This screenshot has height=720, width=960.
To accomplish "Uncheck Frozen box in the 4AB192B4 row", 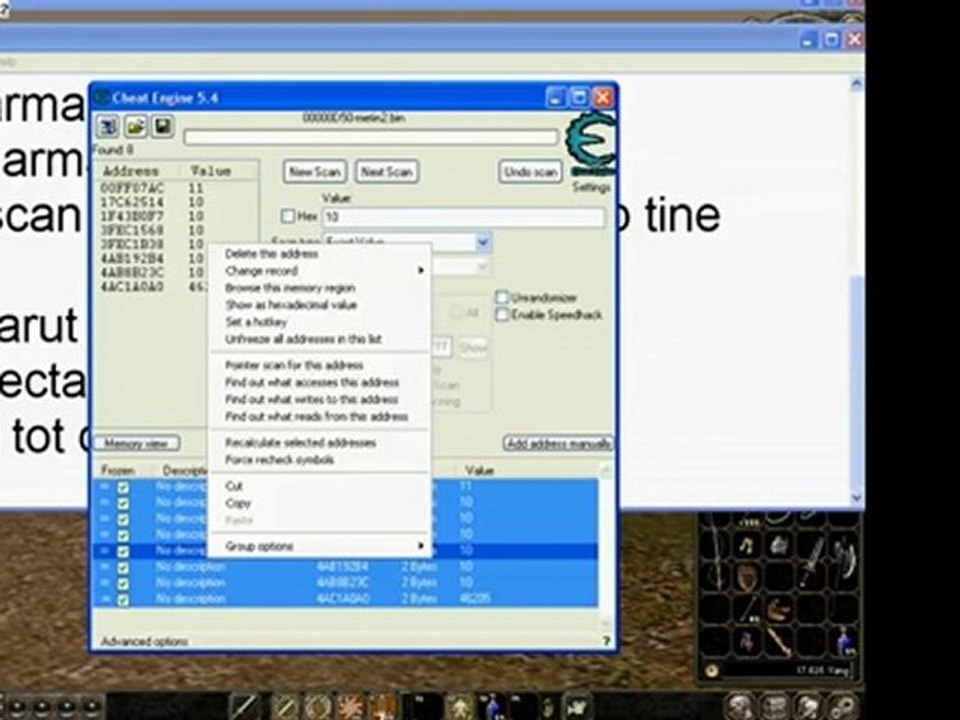I will [123, 568].
